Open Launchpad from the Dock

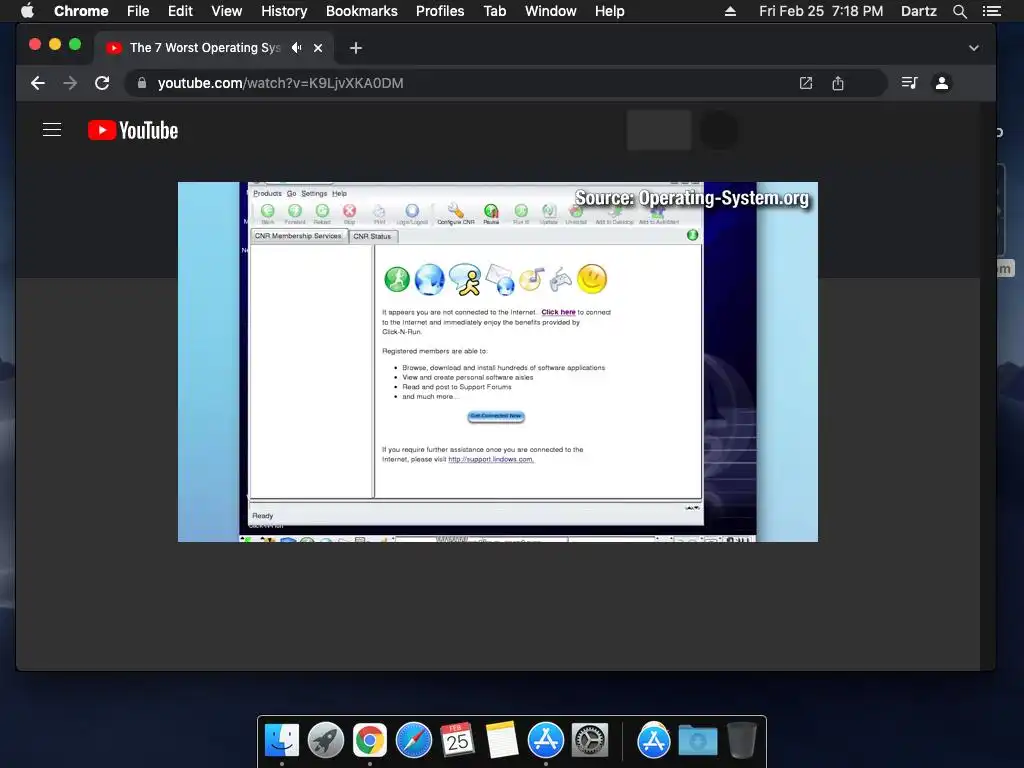click(326, 740)
